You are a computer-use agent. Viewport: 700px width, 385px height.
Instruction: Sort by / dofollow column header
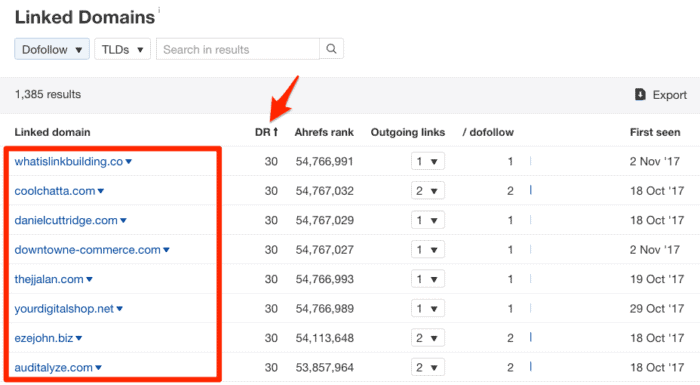[488, 132]
